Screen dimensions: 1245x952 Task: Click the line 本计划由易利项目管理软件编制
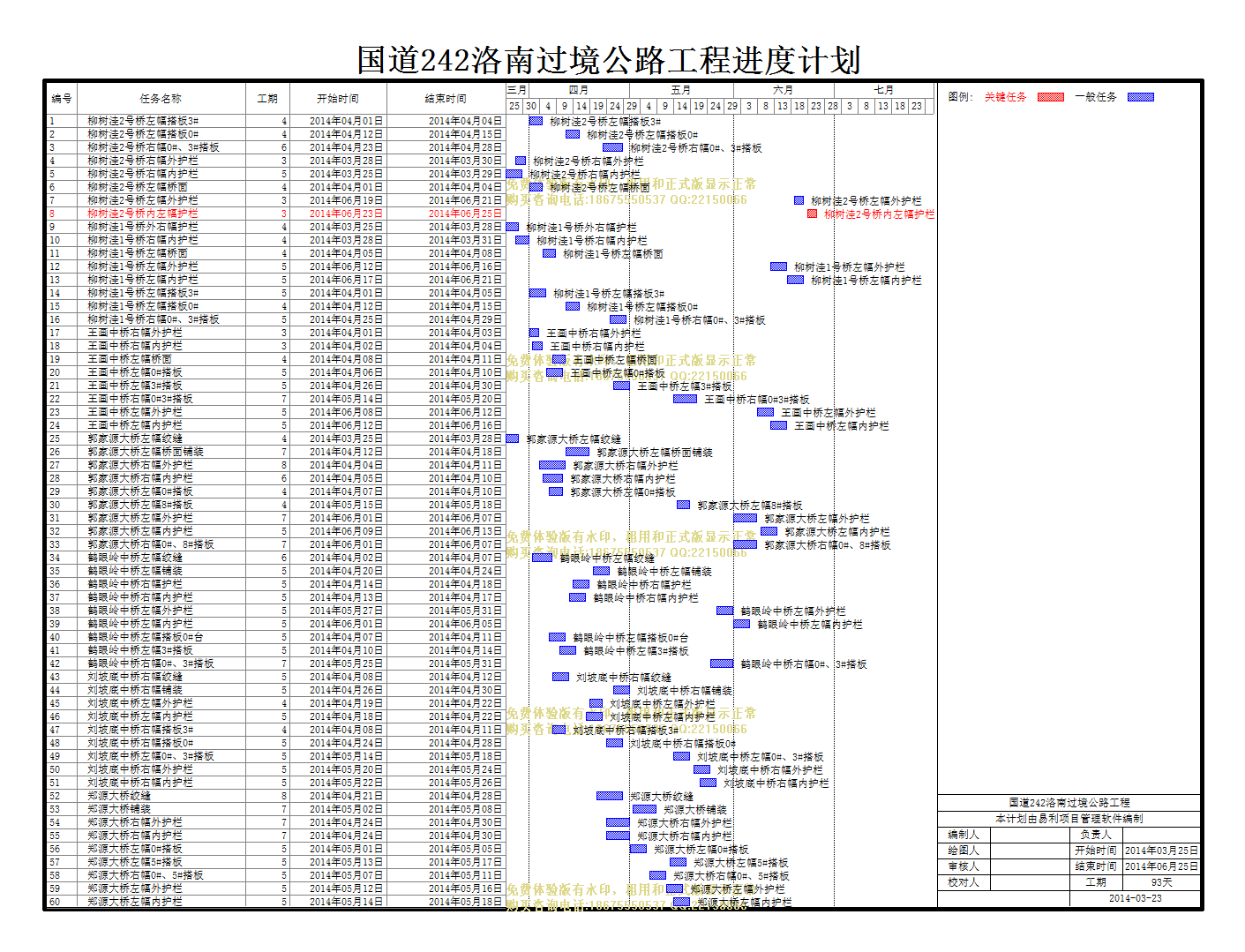(1069, 819)
